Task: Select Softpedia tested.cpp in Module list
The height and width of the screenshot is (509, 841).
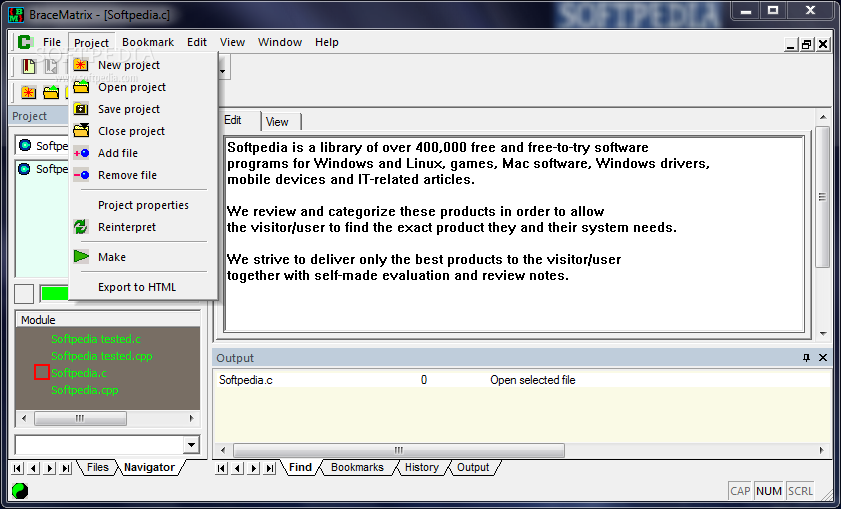Action: click(x=102, y=356)
